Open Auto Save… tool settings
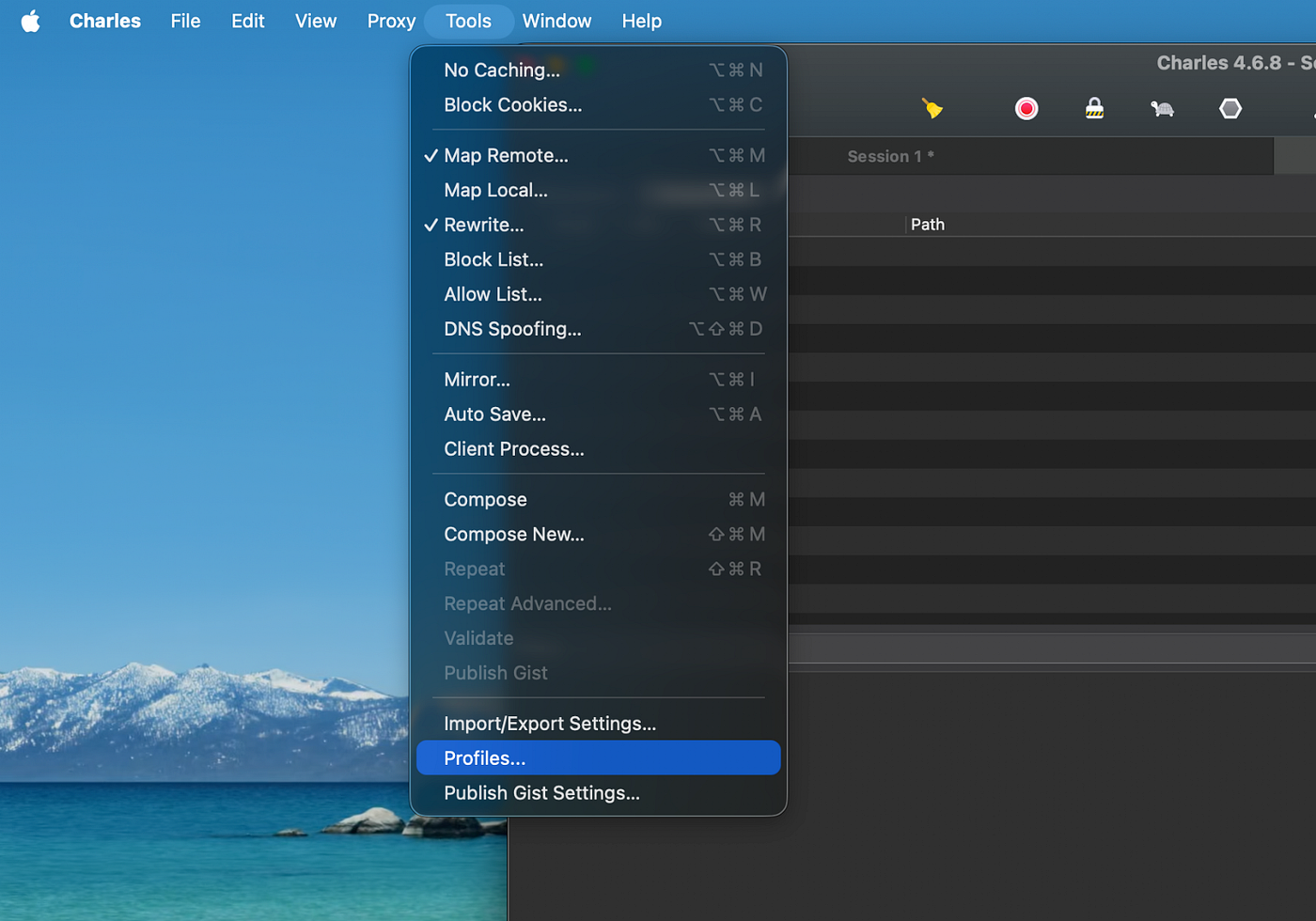This screenshot has width=1316, height=921. click(x=599, y=414)
